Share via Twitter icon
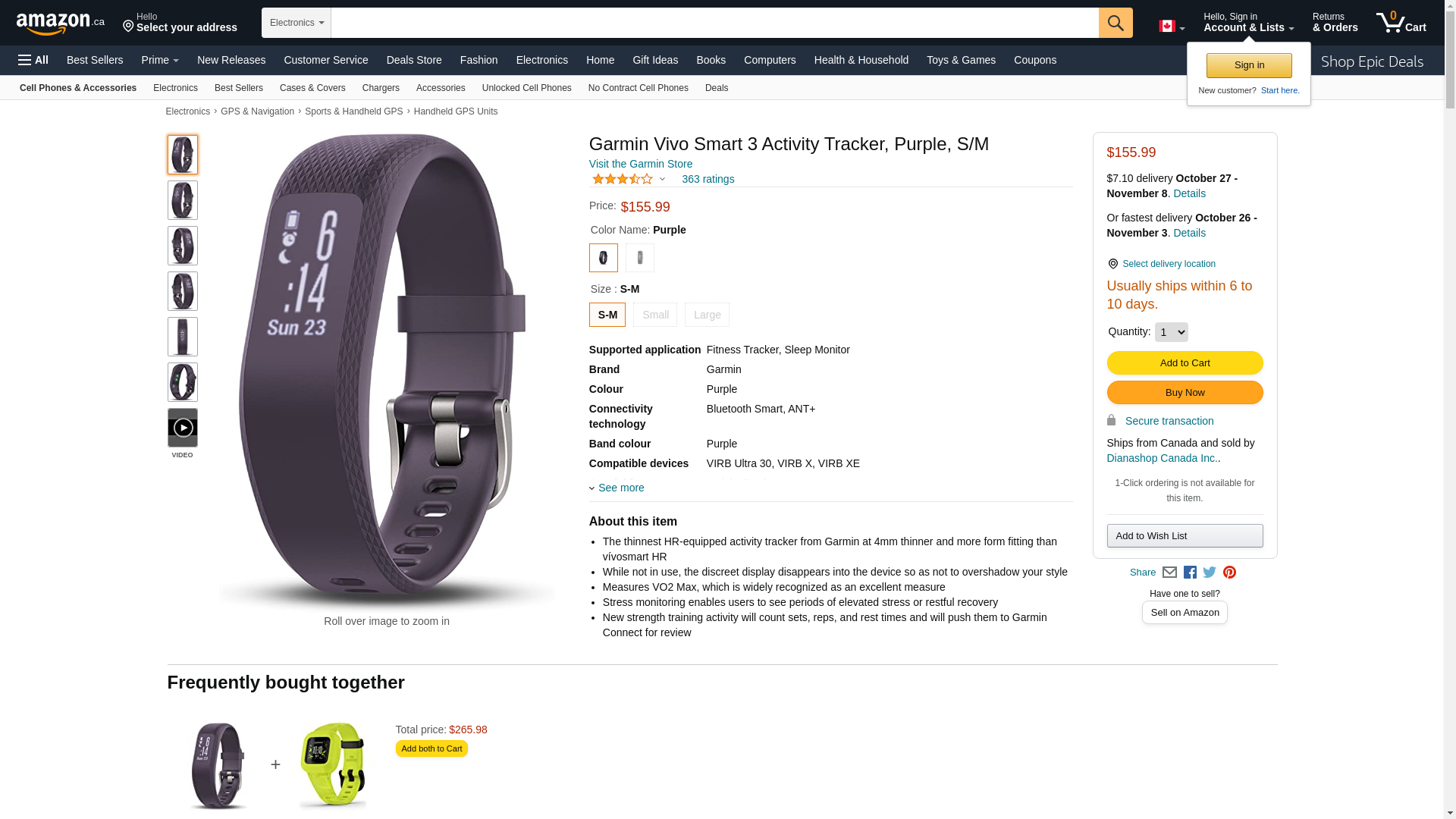Viewport: 1456px width, 819px height. pyautogui.click(x=1210, y=573)
